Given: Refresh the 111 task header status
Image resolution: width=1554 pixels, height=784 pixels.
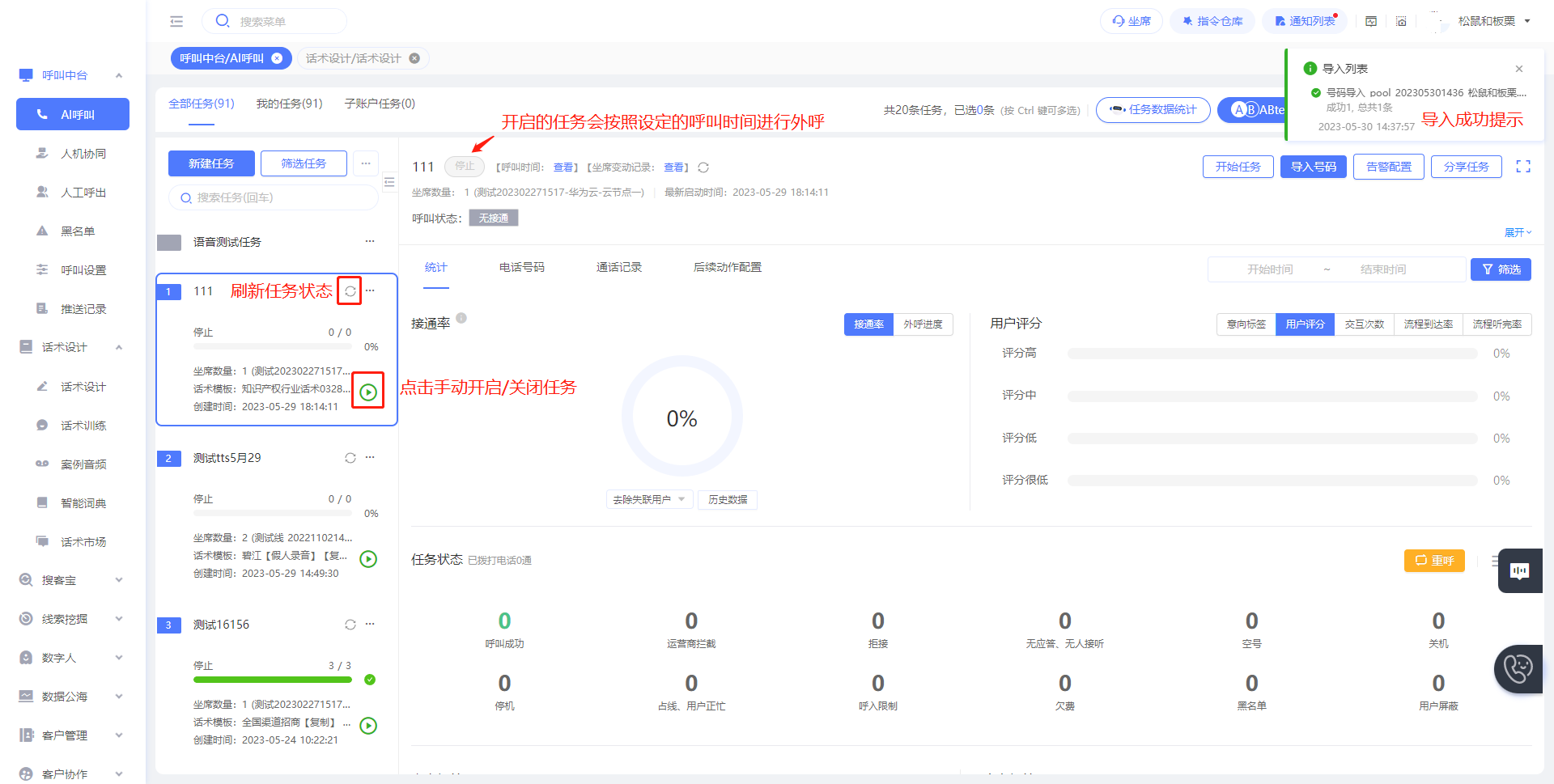Looking at the screenshot, I should tap(703, 167).
